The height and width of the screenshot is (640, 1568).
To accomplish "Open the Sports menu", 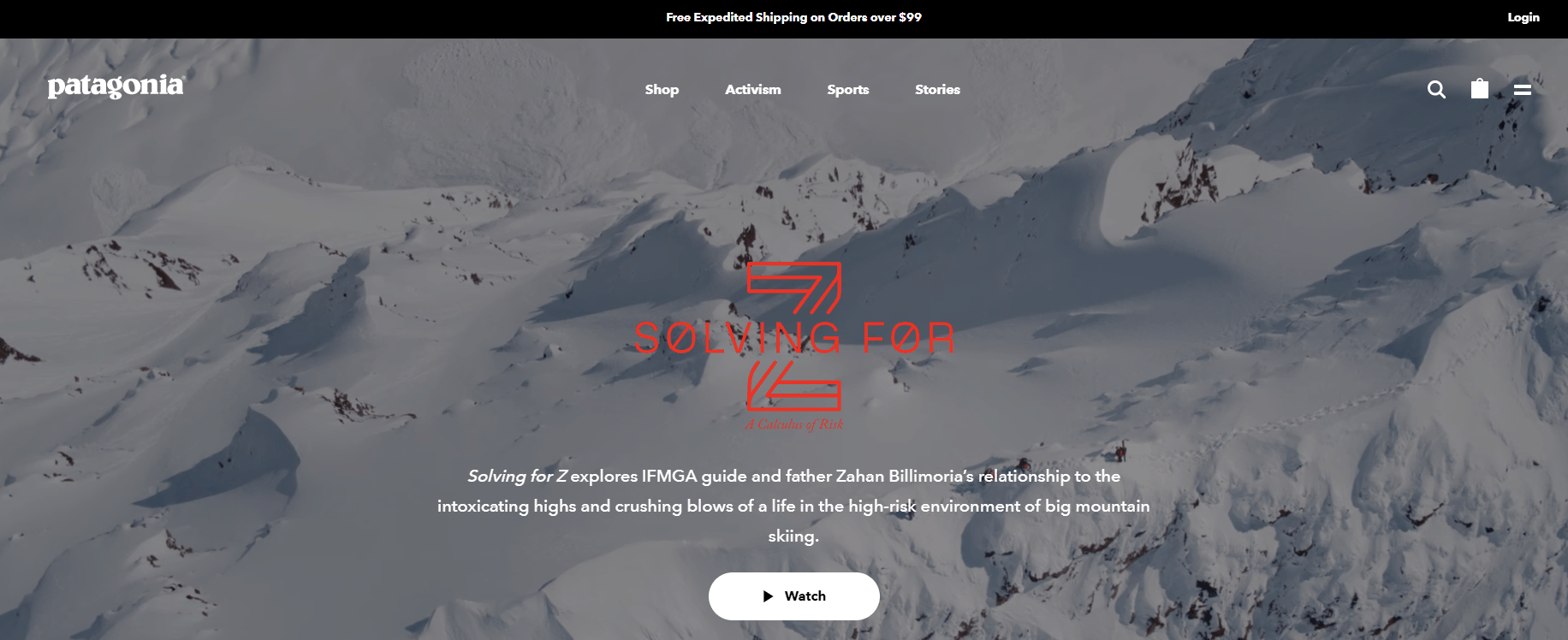I will (x=848, y=90).
